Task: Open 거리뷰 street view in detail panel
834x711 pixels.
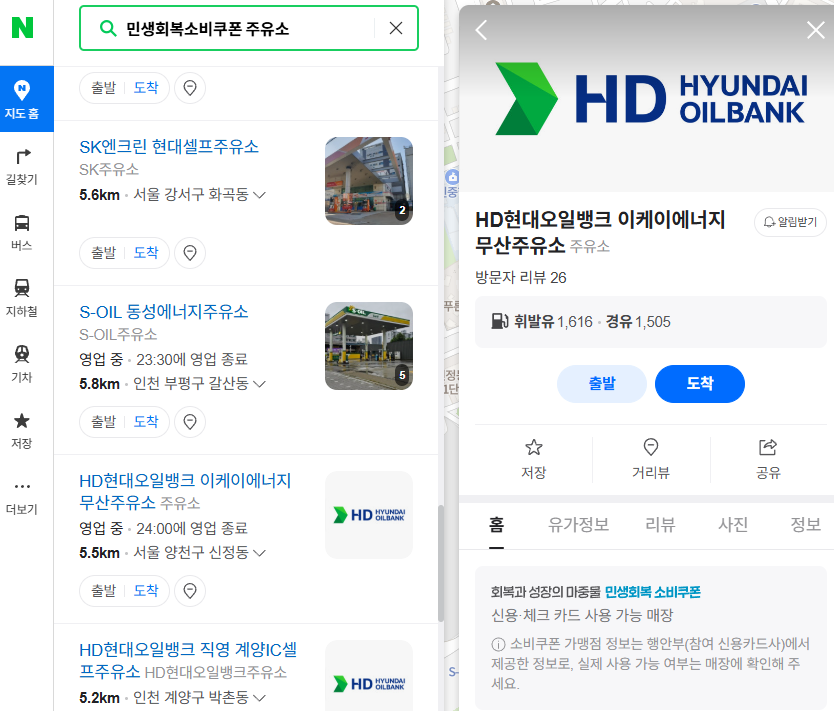Action: pyautogui.click(x=650, y=459)
